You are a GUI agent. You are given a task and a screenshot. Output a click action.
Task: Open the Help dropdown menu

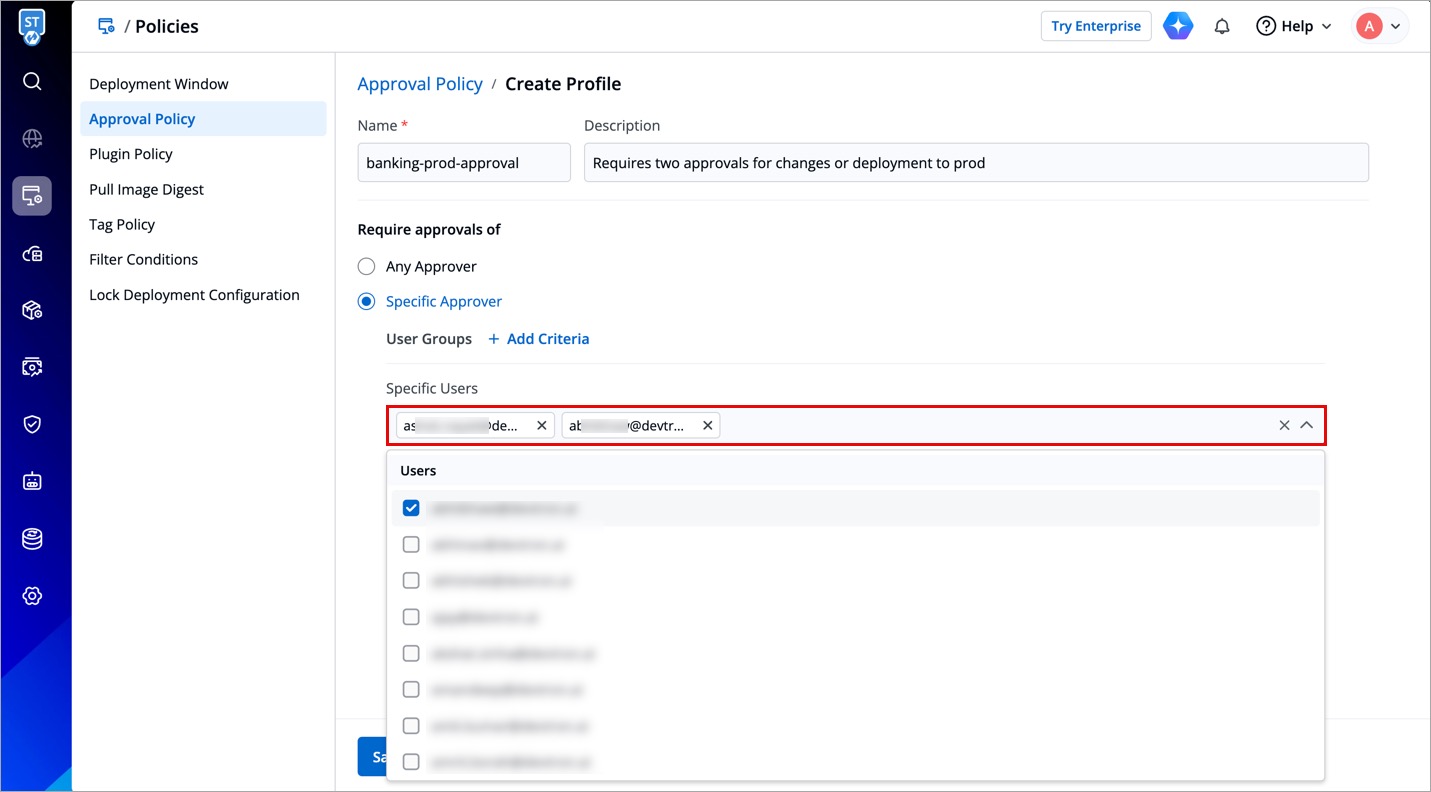1294,27
